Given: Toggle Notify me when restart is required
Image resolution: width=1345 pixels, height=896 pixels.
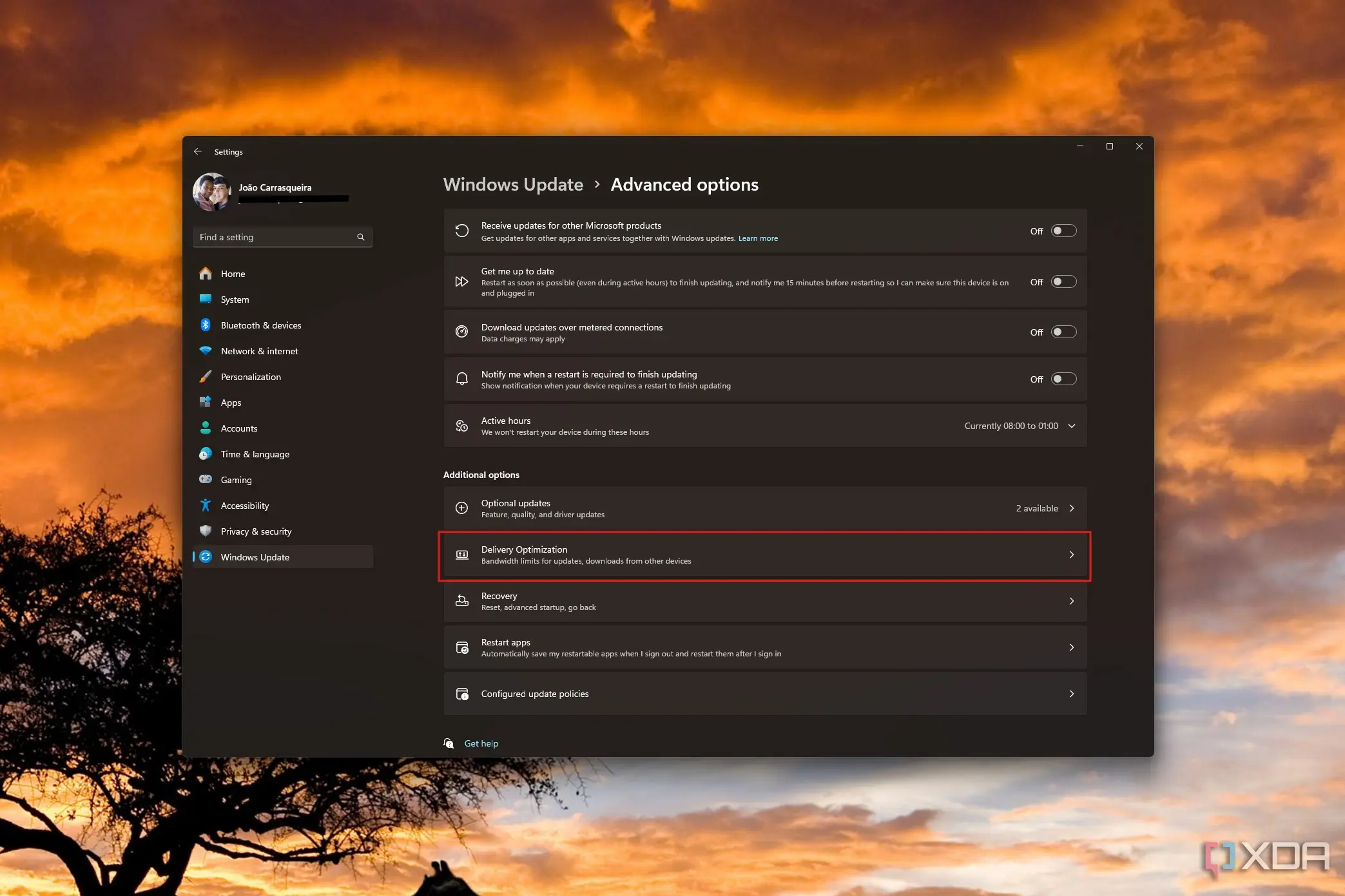Looking at the screenshot, I should 1062,378.
